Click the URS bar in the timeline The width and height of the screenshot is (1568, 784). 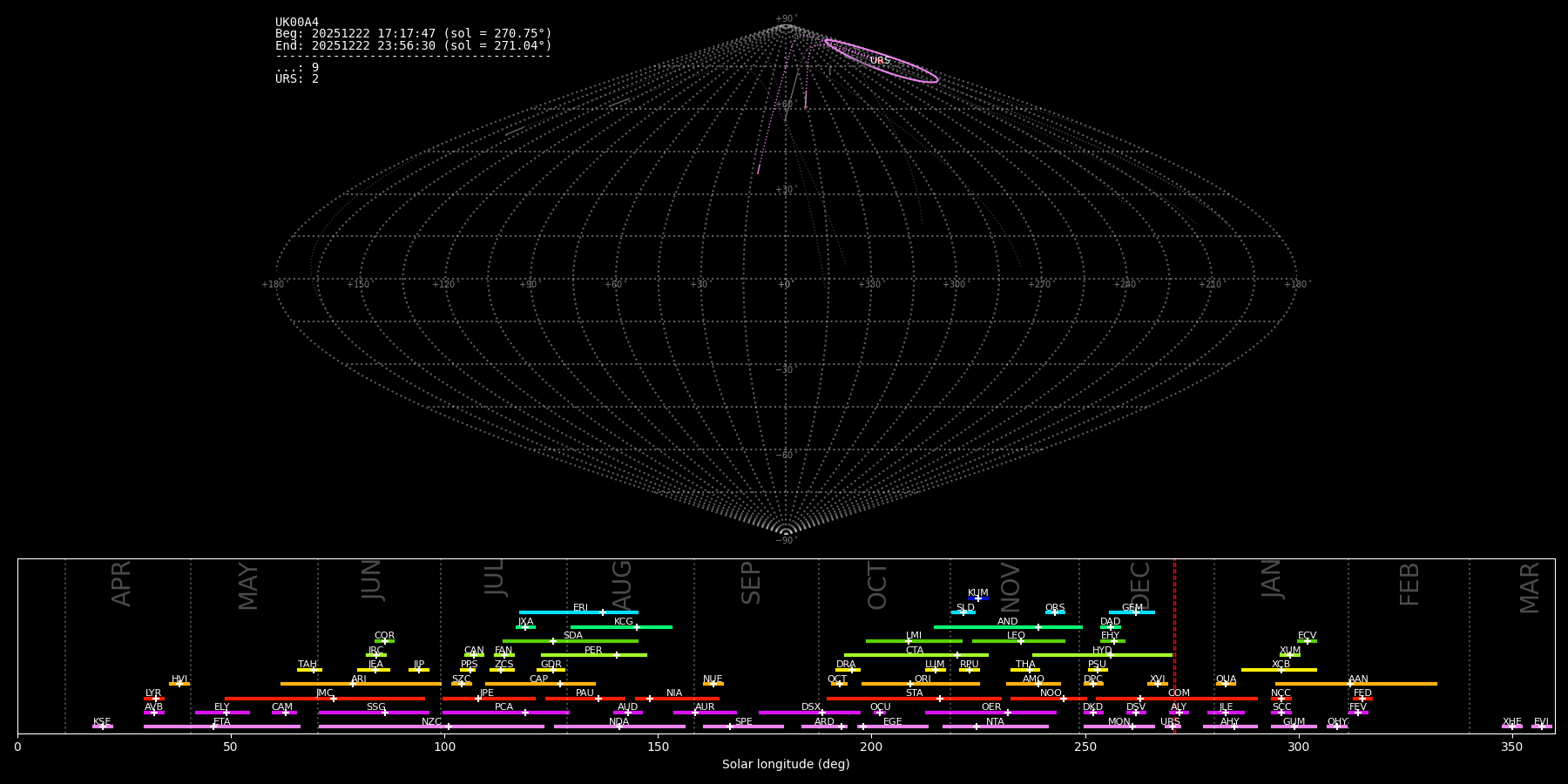[1173, 727]
